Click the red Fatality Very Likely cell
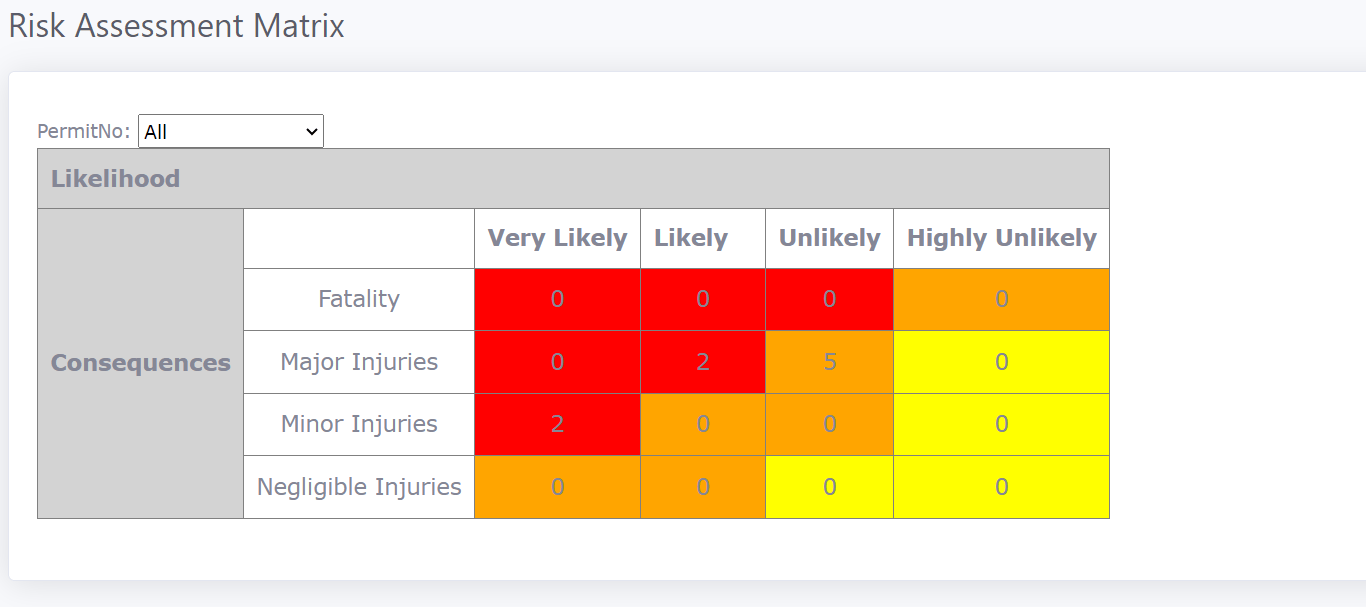 pyautogui.click(x=557, y=299)
